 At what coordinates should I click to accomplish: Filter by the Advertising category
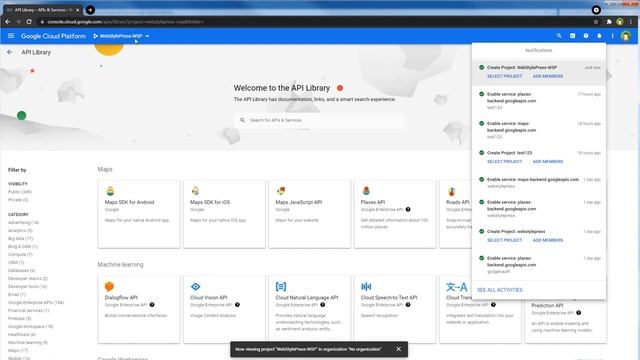tap(23, 222)
